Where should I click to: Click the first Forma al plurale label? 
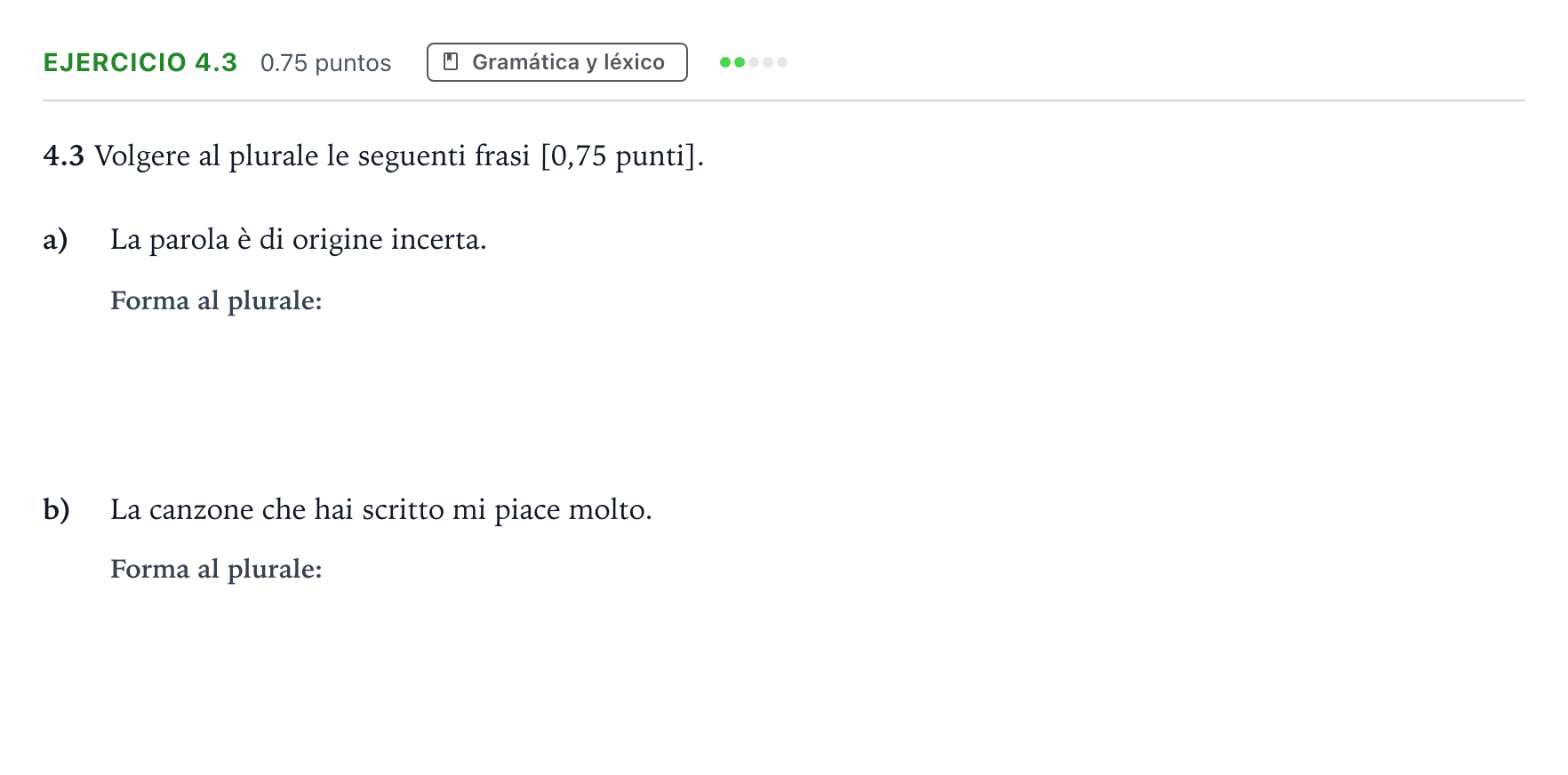coord(216,301)
